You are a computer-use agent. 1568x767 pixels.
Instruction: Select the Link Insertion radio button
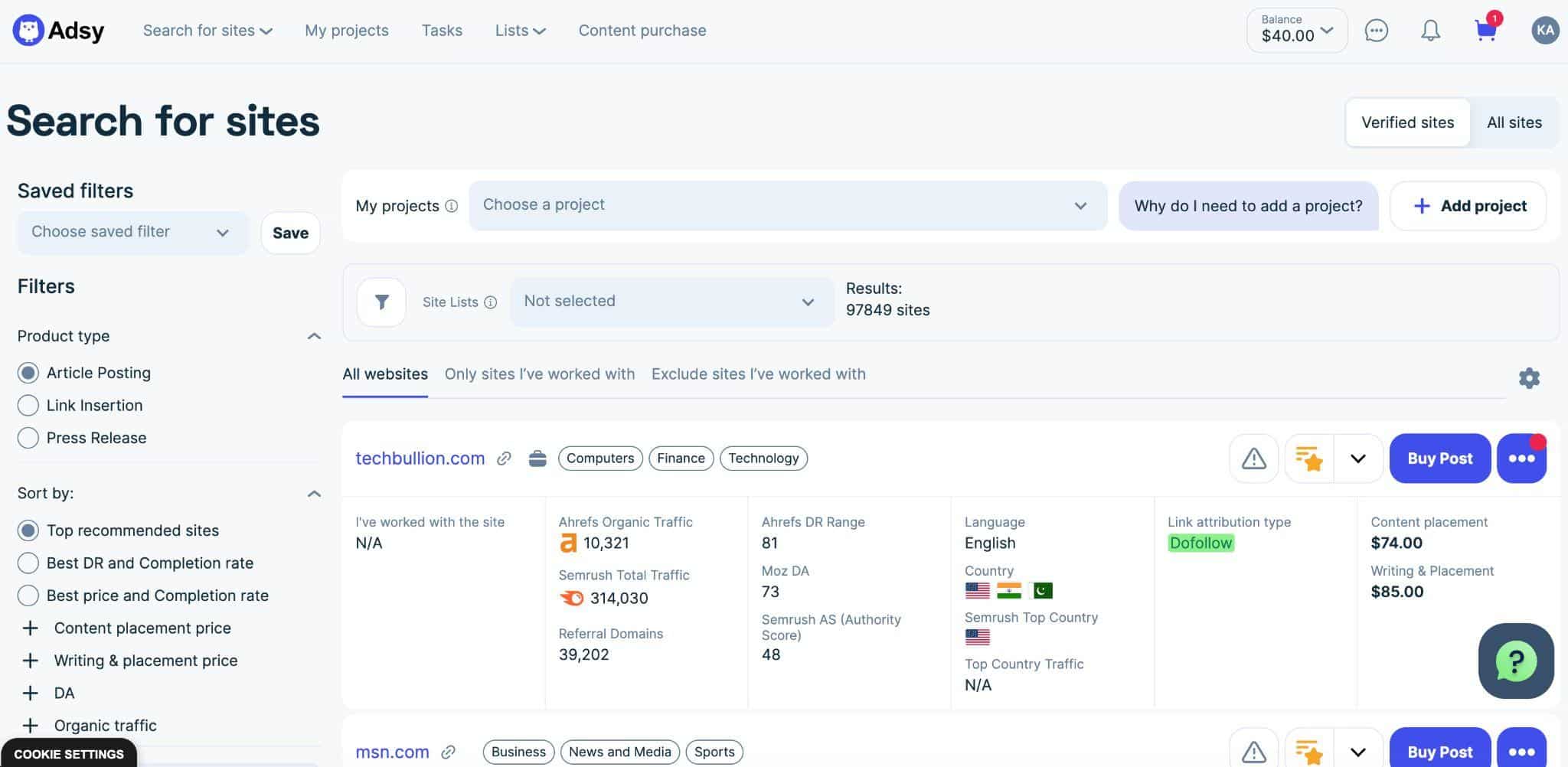click(x=28, y=406)
